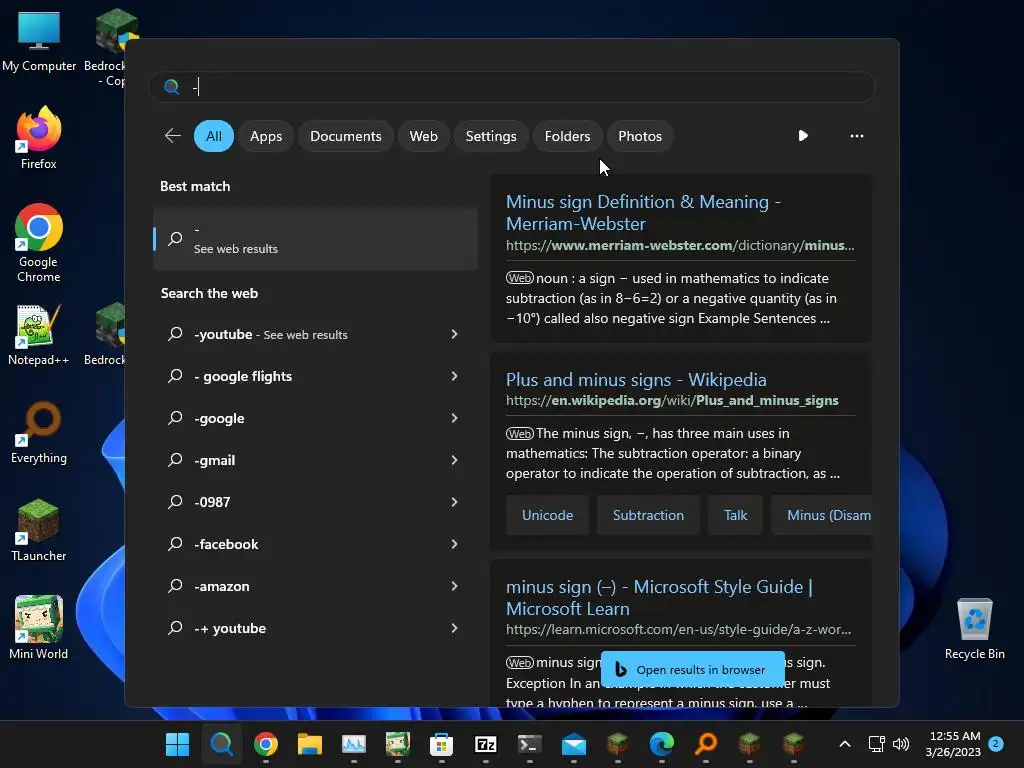Image resolution: width=1024 pixels, height=768 pixels.
Task: Expand the -gmail suggestion arrow
Action: coord(455,460)
